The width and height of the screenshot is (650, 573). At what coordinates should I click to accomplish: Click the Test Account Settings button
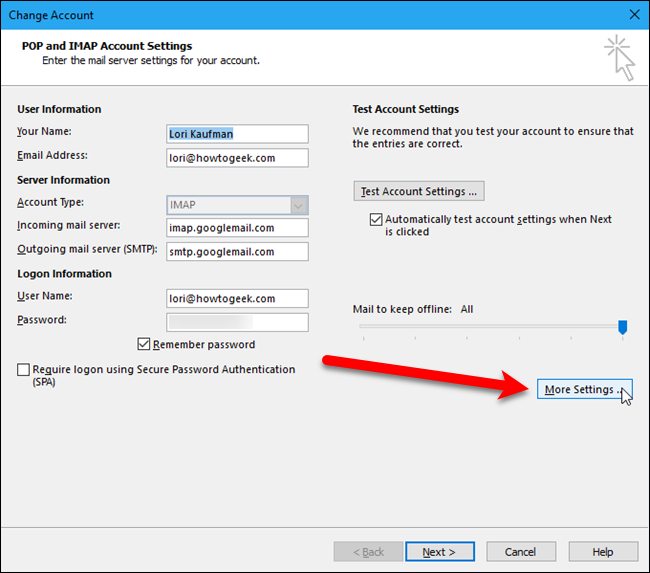click(419, 191)
